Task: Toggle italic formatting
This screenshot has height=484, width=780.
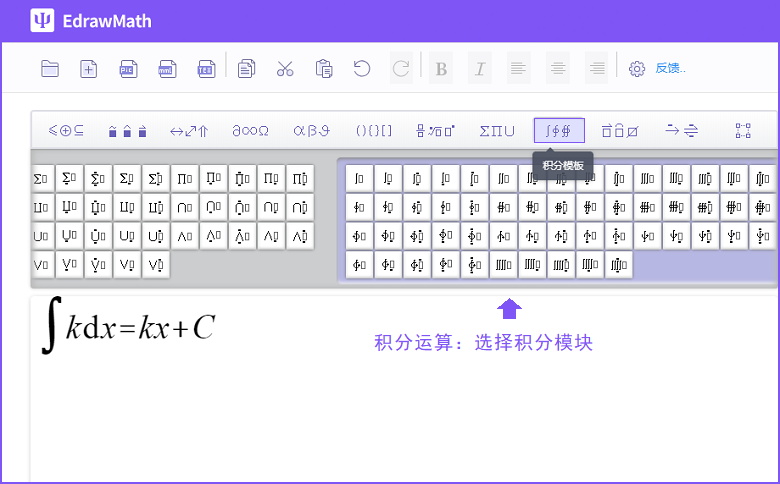Action: coord(480,68)
